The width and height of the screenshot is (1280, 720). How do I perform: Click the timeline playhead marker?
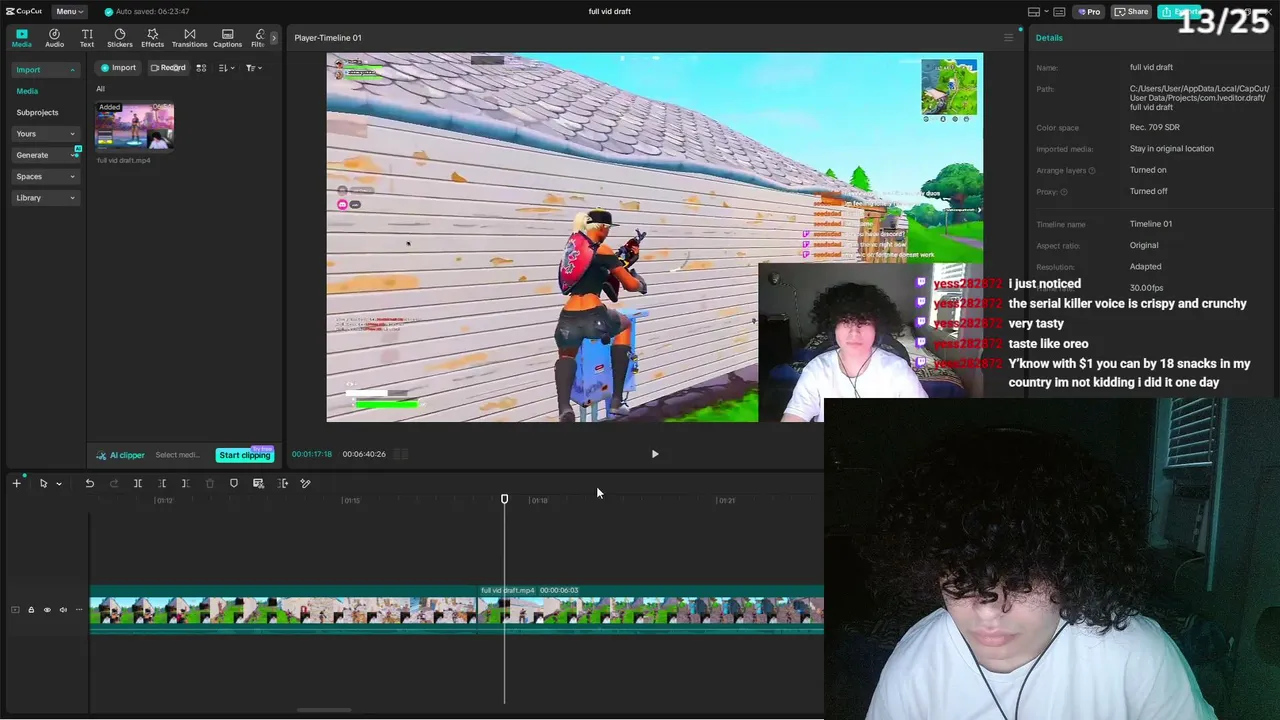point(504,499)
